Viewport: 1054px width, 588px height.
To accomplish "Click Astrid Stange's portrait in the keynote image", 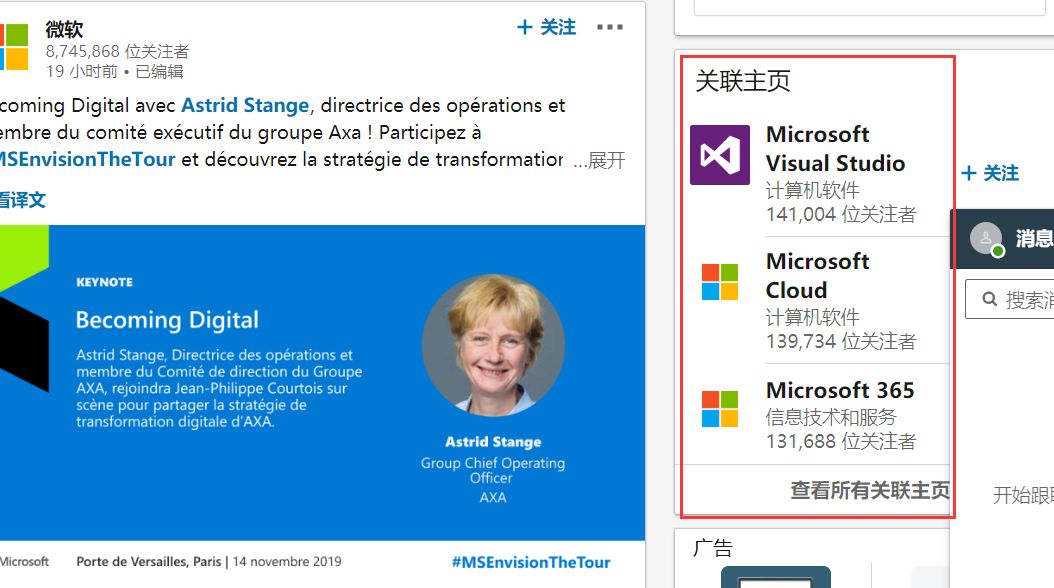I will [x=493, y=345].
